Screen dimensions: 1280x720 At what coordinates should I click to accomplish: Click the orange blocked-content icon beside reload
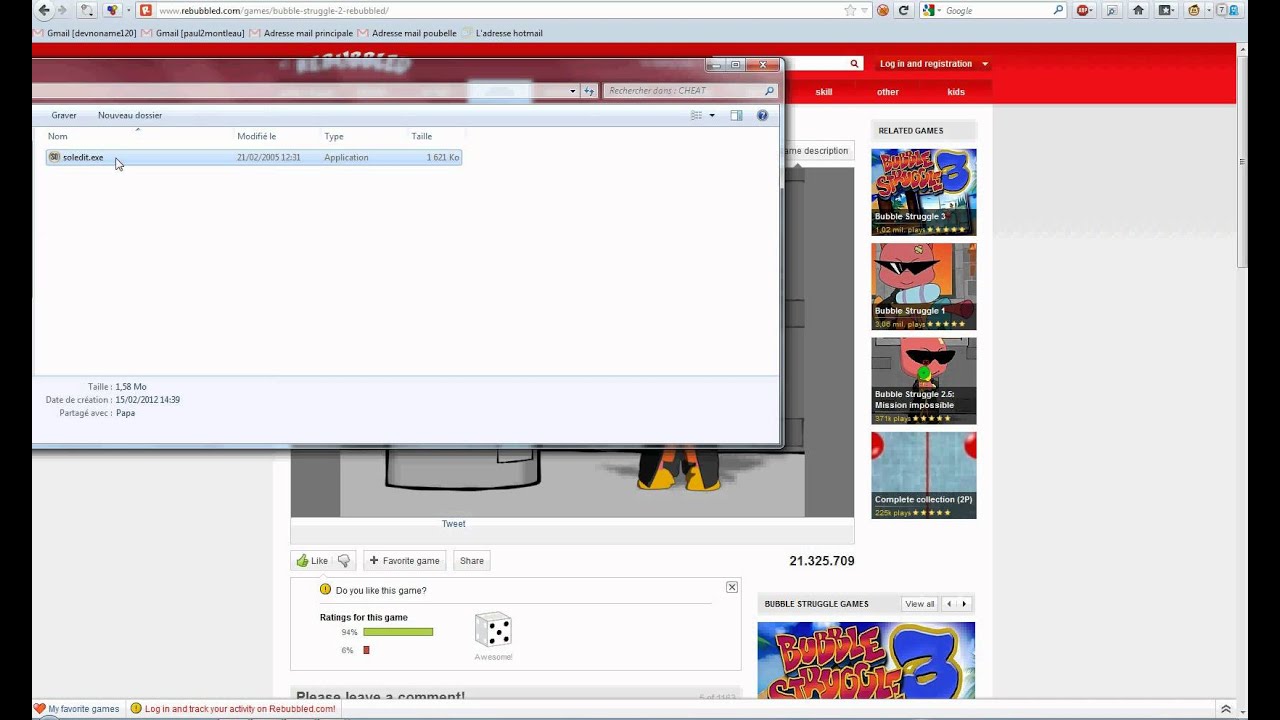point(883,10)
